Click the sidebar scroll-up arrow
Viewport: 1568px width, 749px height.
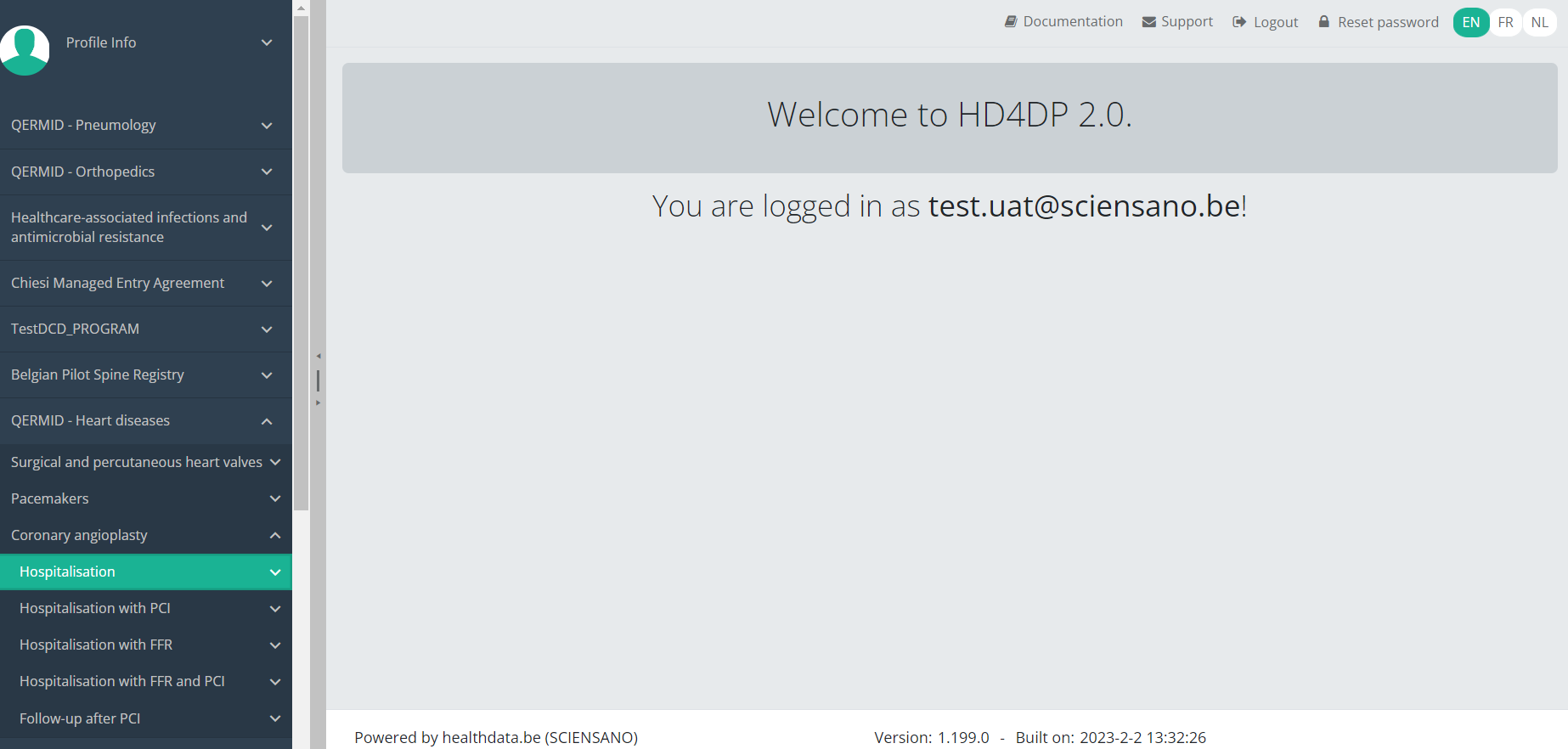pos(301,8)
